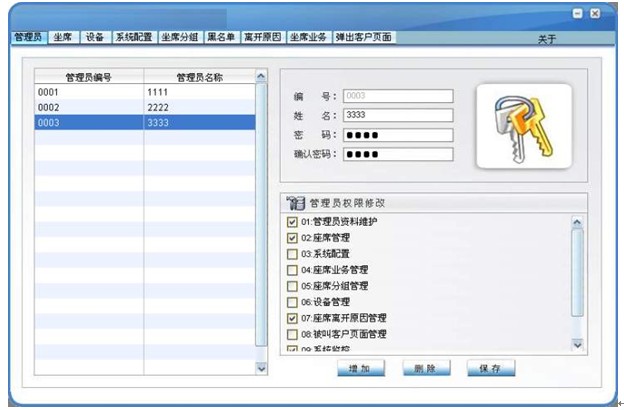Screen dimensions: 624x410
Task: Minimize the window using title bar button
Action: [x=577, y=13]
